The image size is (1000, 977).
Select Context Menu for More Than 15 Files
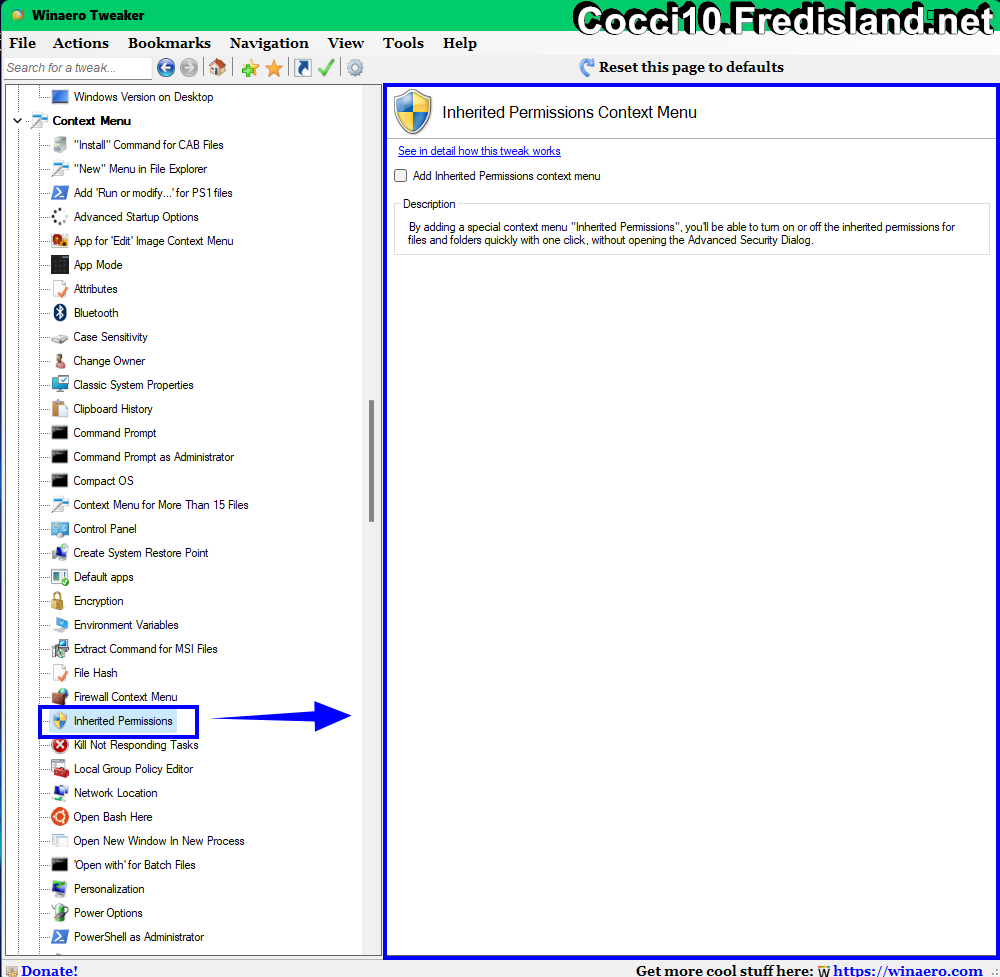[161, 505]
